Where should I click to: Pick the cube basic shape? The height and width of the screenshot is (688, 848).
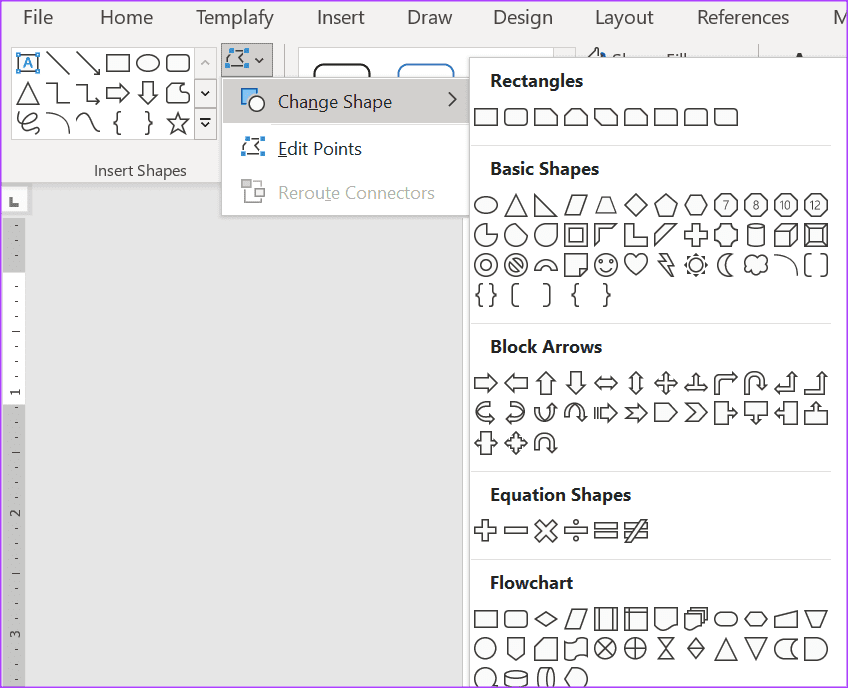click(x=785, y=235)
